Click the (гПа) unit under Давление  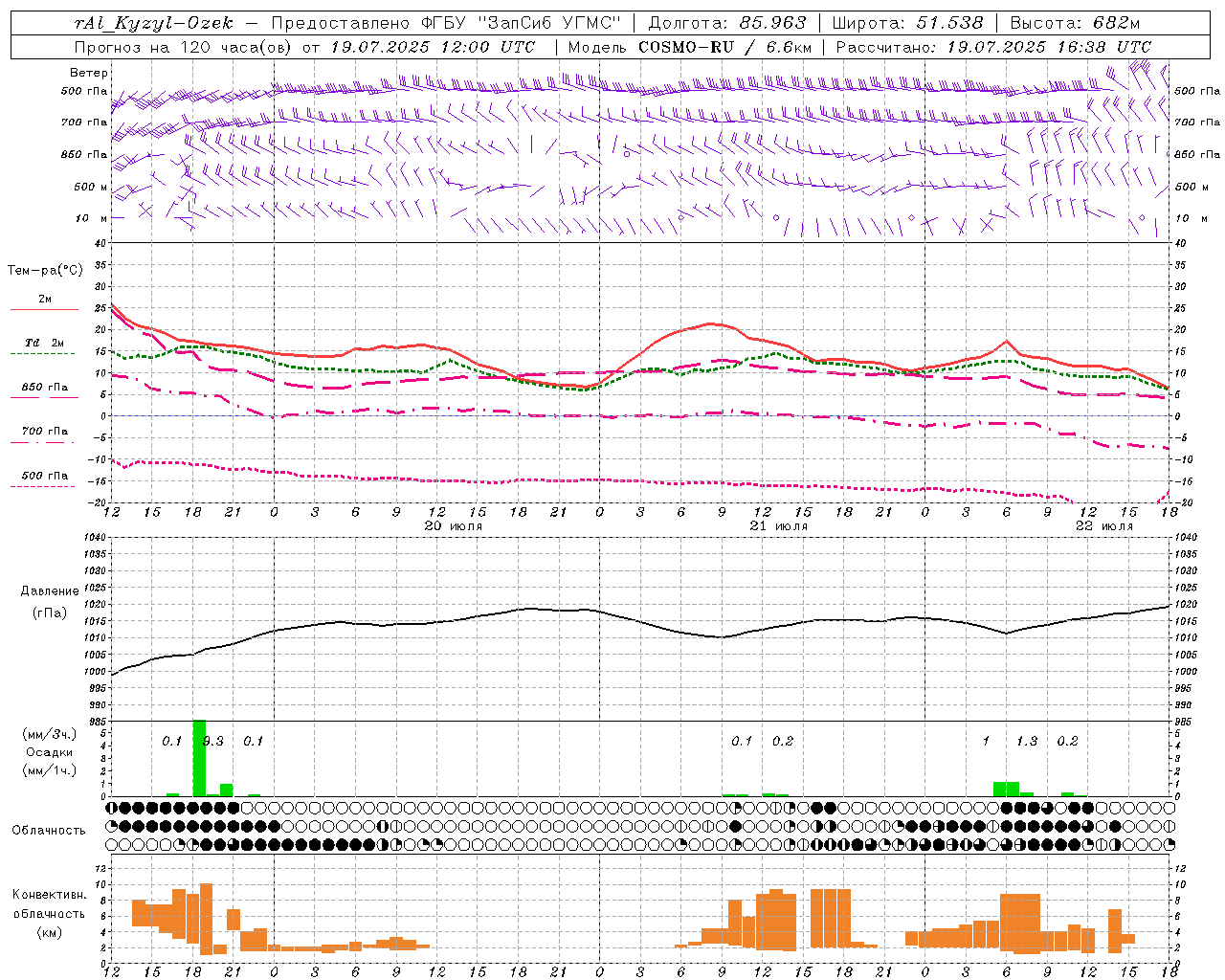pyautogui.click(x=50, y=612)
